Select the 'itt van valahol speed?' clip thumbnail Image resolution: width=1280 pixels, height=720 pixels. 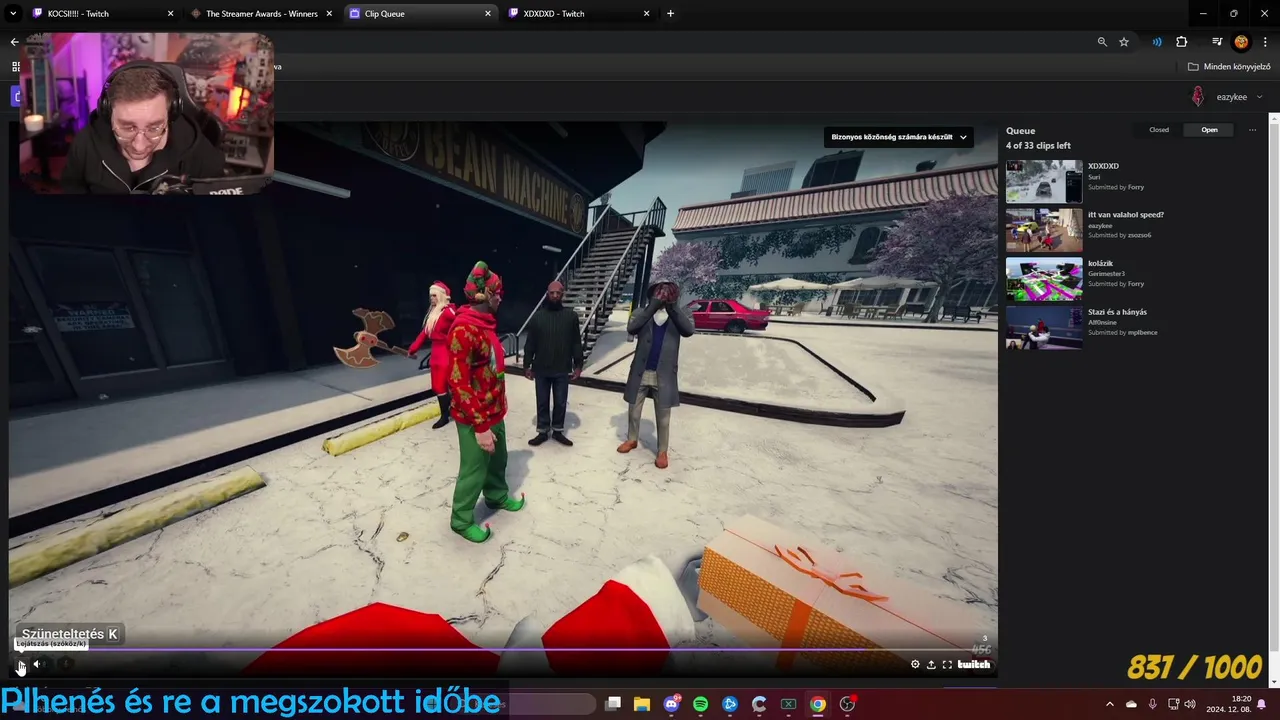pos(1044,230)
